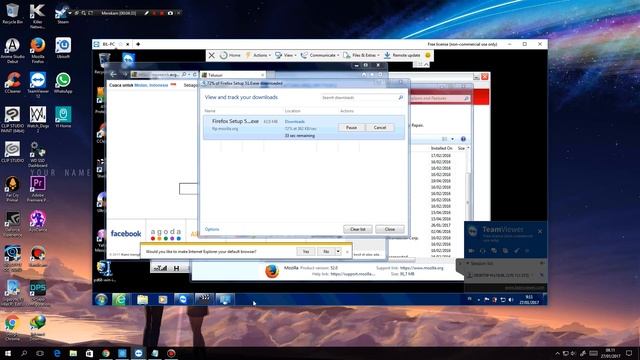Open the Communicate menu in TeamViewer toolbar
640x360 pixels.
click(320, 55)
